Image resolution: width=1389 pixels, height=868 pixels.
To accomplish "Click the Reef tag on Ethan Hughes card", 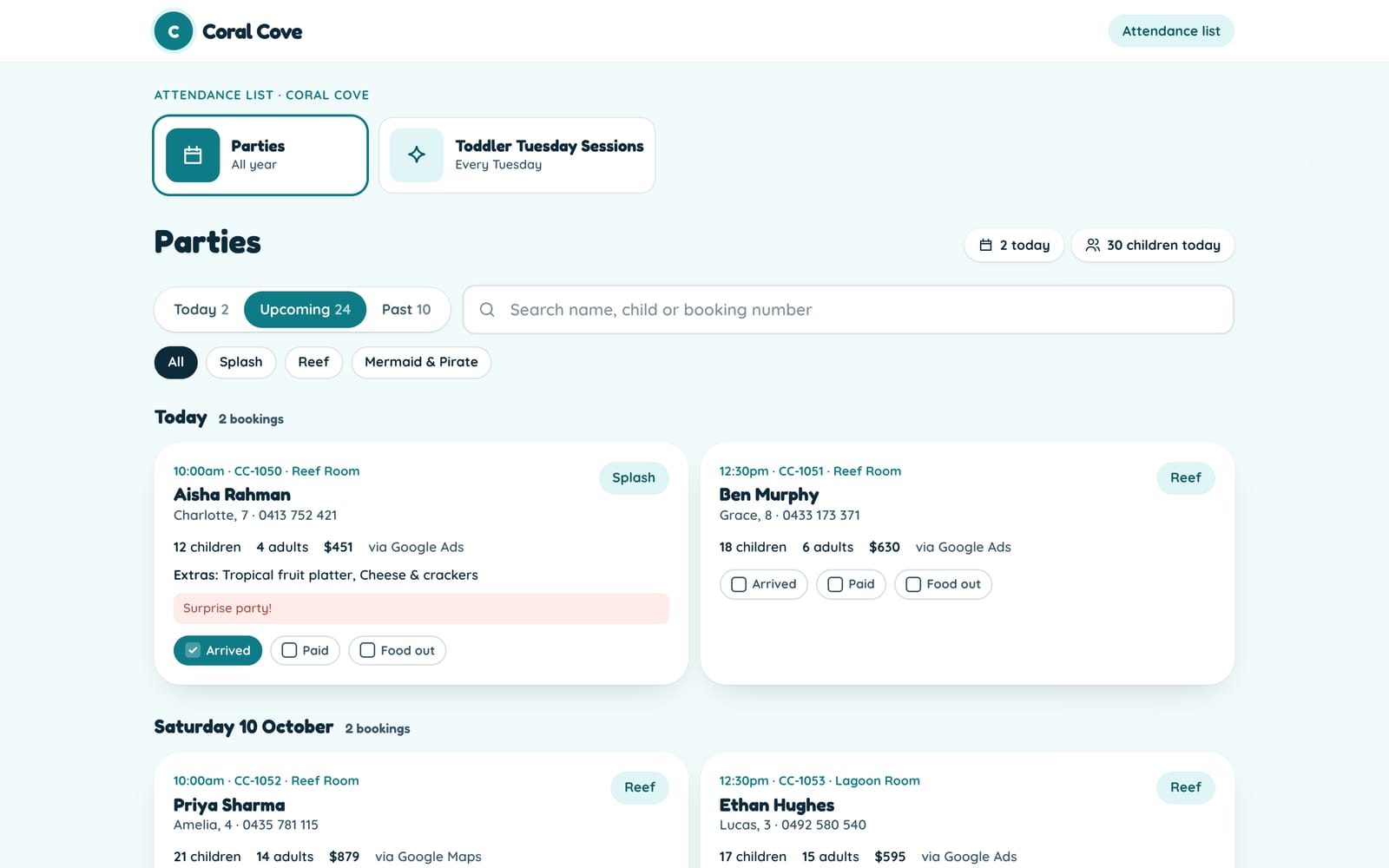I will coord(1186,787).
